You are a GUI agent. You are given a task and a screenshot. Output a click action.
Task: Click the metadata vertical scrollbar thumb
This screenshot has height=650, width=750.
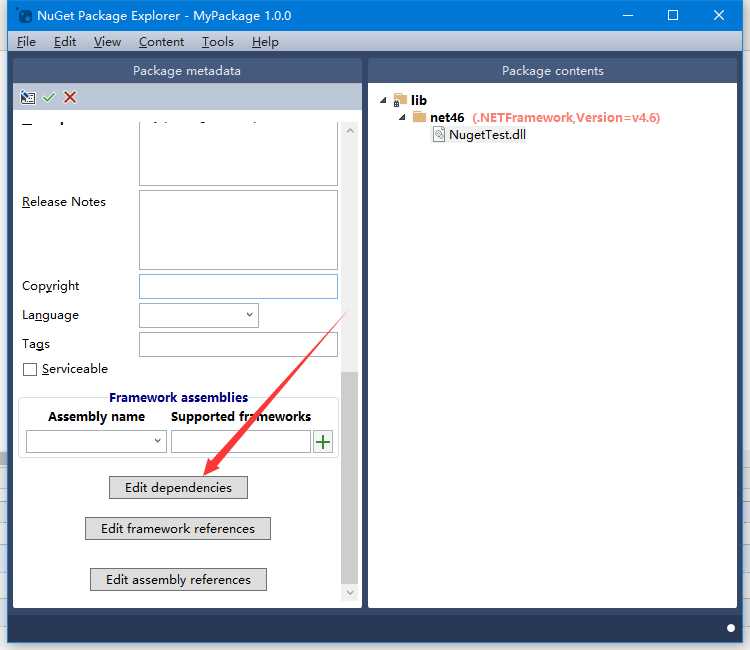click(350, 478)
